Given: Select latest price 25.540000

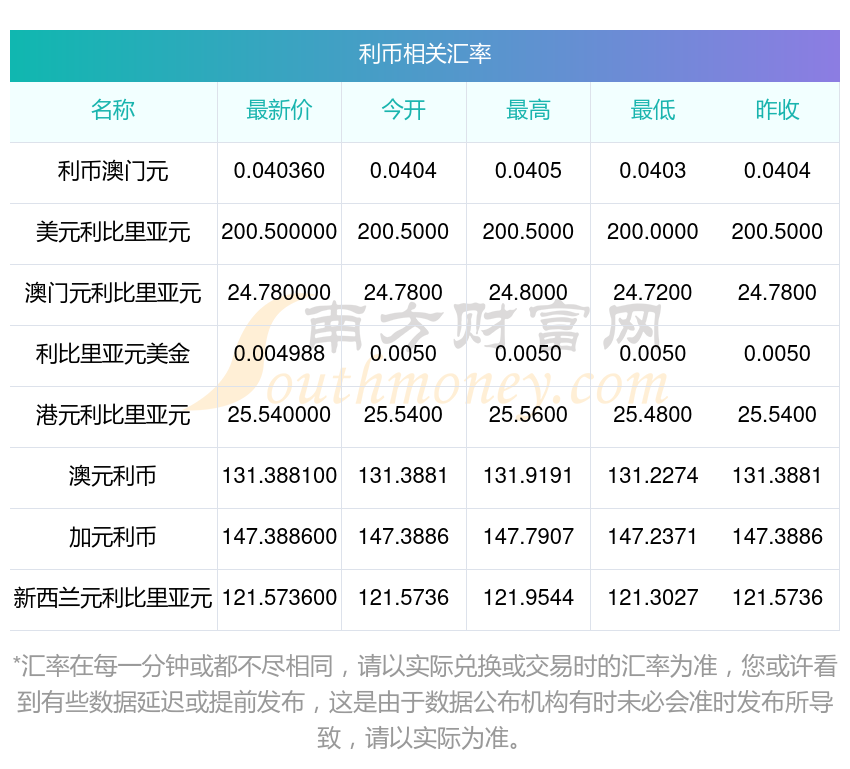Looking at the screenshot, I should [x=279, y=415].
